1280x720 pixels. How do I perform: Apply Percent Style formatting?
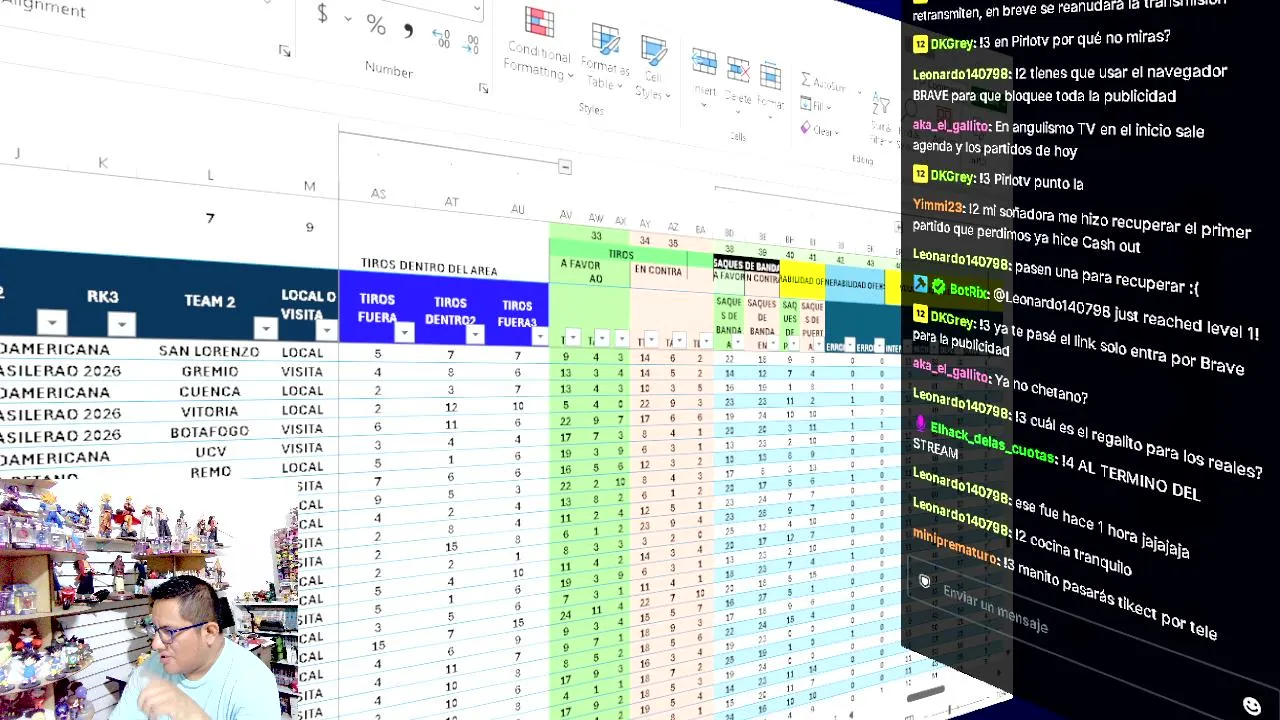pyautogui.click(x=376, y=24)
